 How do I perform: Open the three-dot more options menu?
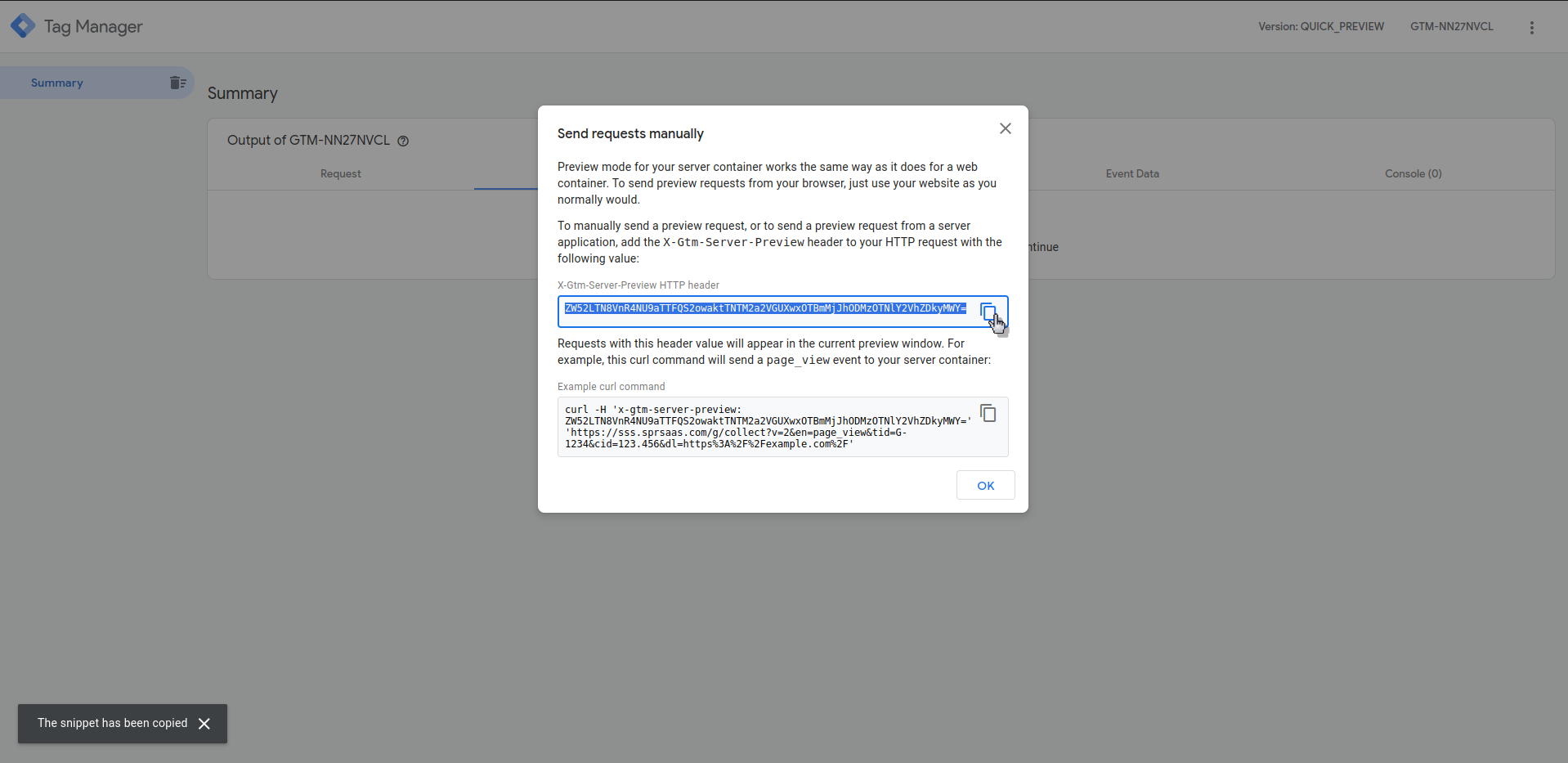click(x=1532, y=27)
